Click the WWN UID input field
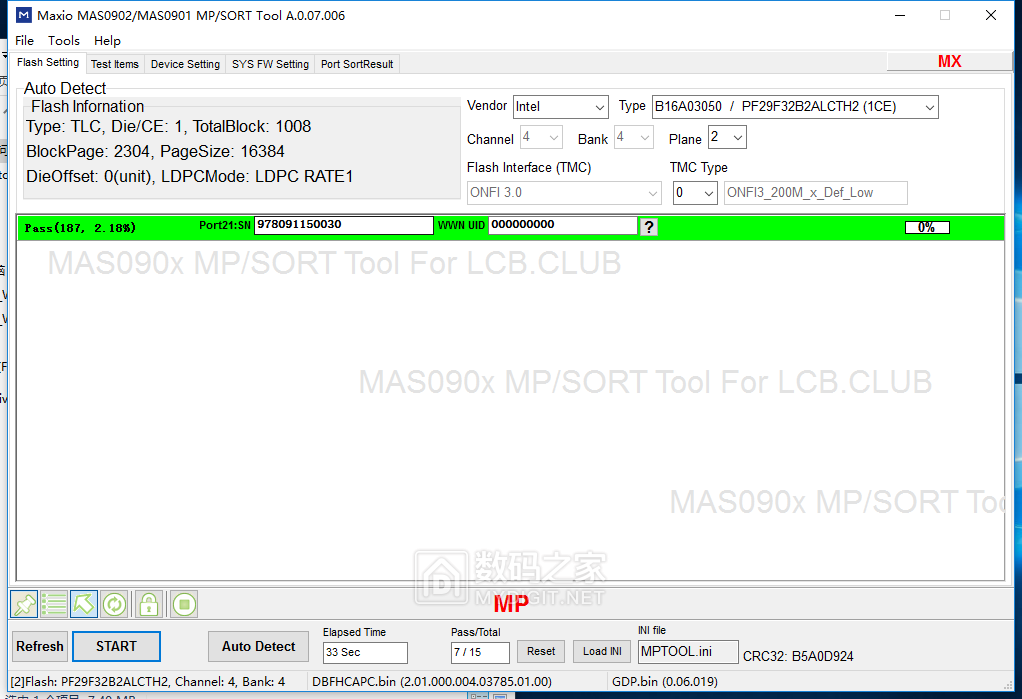1022x699 pixels. pyautogui.click(x=563, y=225)
